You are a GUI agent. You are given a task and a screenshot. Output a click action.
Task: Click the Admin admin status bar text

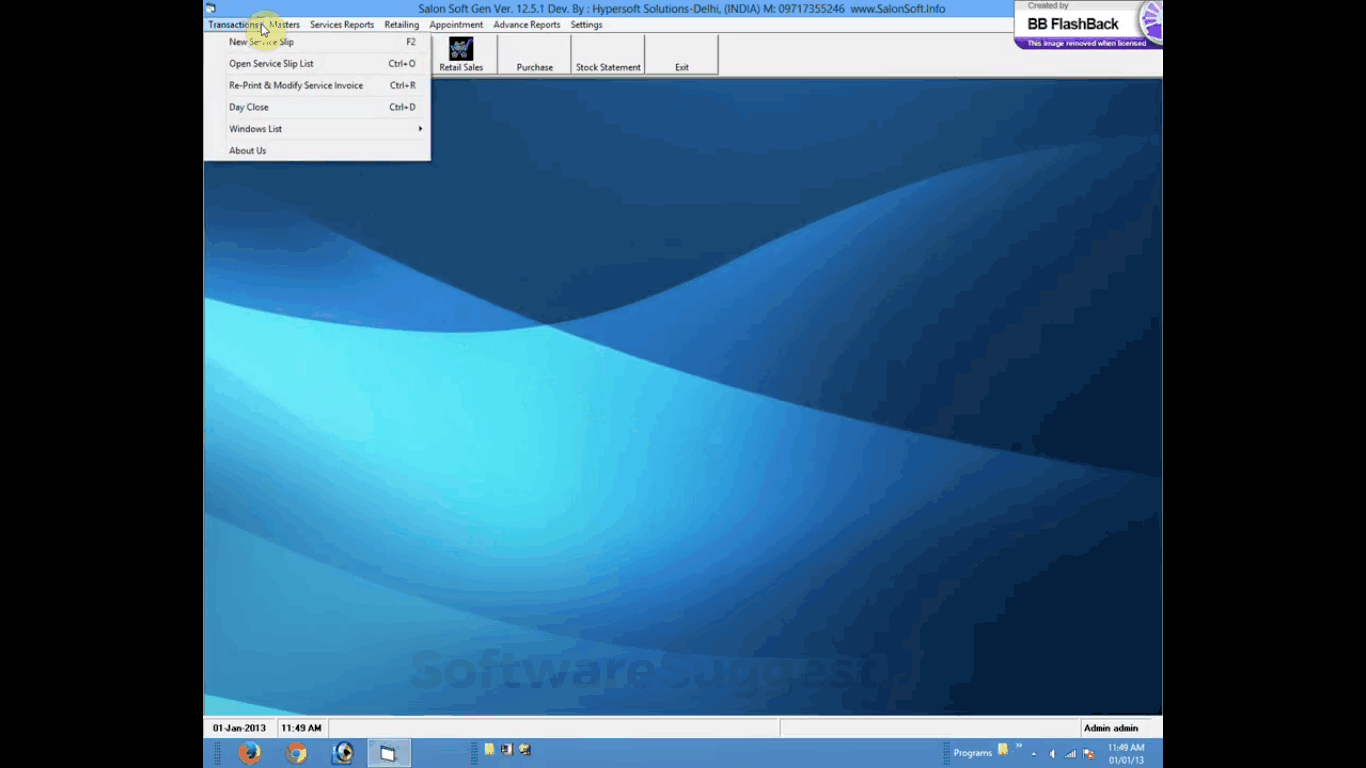(x=1111, y=728)
